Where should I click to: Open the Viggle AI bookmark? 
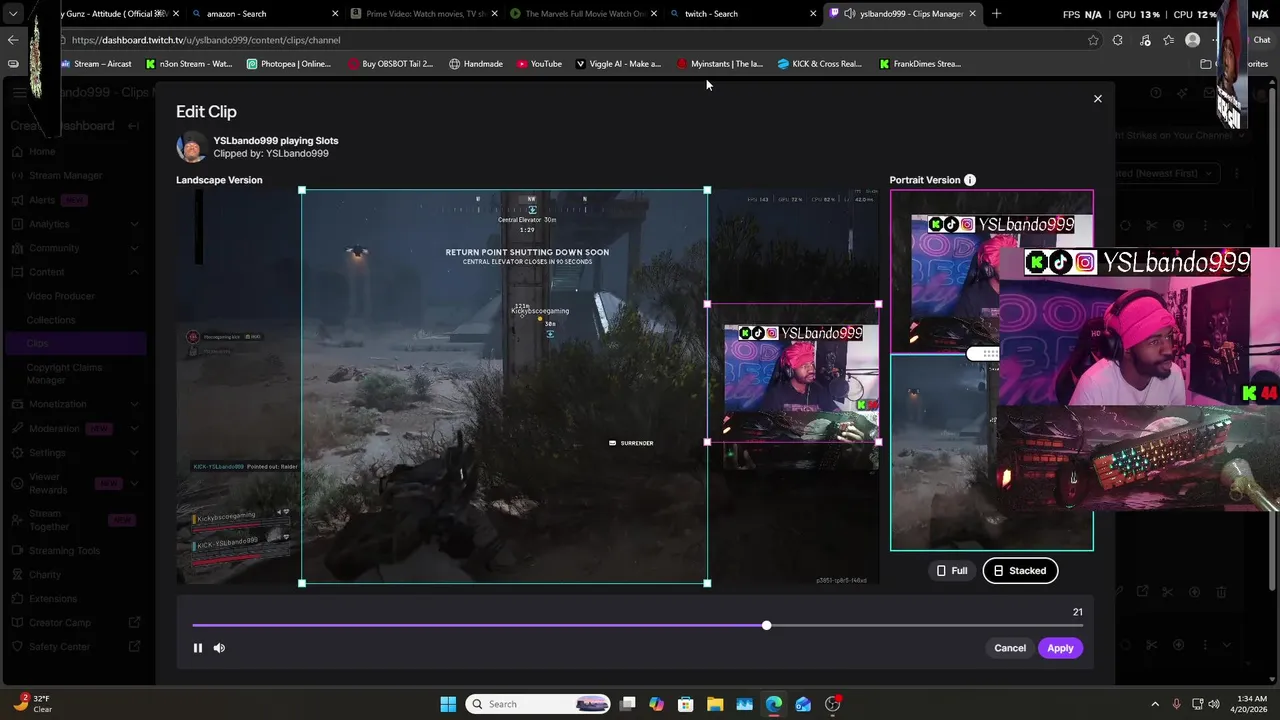pyautogui.click(x=618, y=64)
